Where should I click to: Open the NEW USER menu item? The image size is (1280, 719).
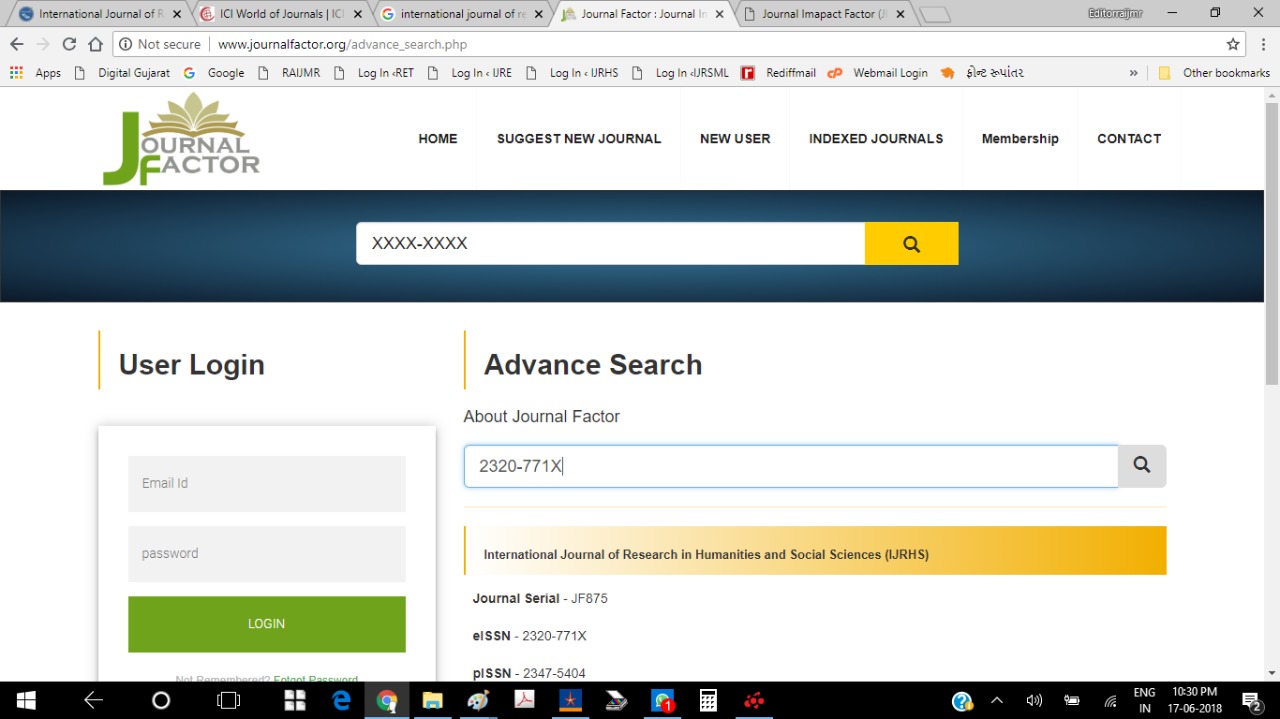coord(735,139)
